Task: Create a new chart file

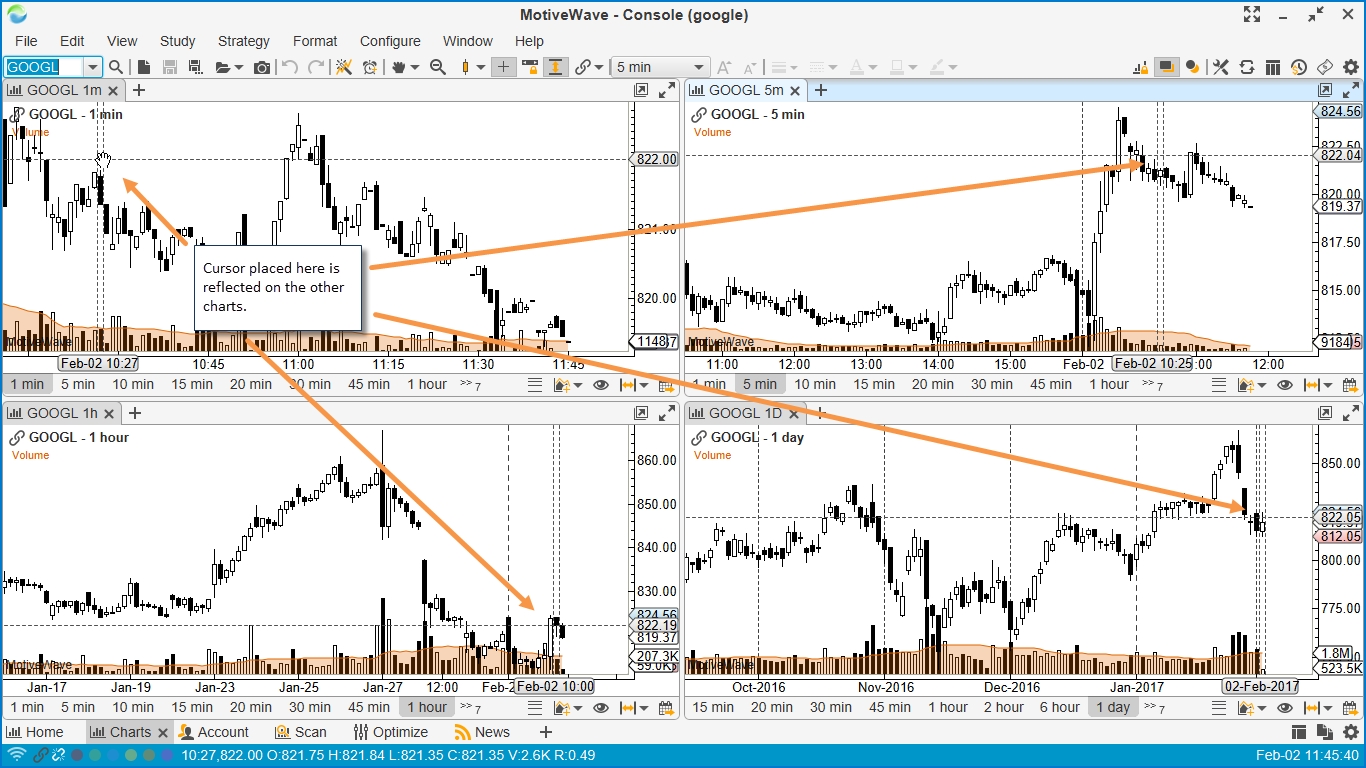Action: tap(144, 67)
